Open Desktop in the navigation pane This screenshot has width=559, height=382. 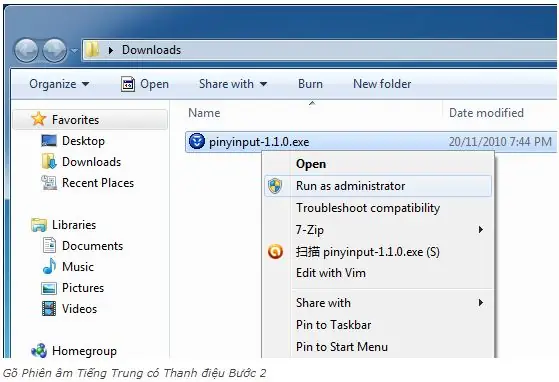[x=83, y=141]
